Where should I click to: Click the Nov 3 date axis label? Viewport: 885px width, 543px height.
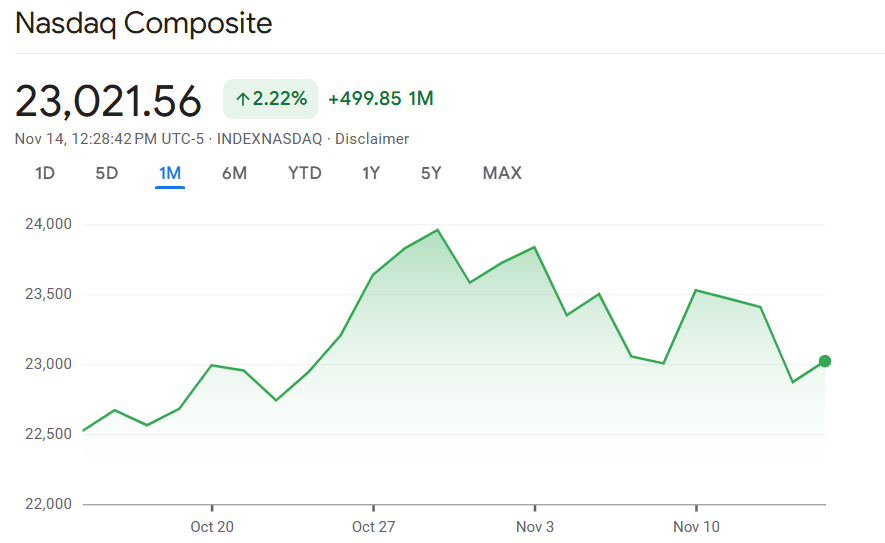(x=535, y=527)
